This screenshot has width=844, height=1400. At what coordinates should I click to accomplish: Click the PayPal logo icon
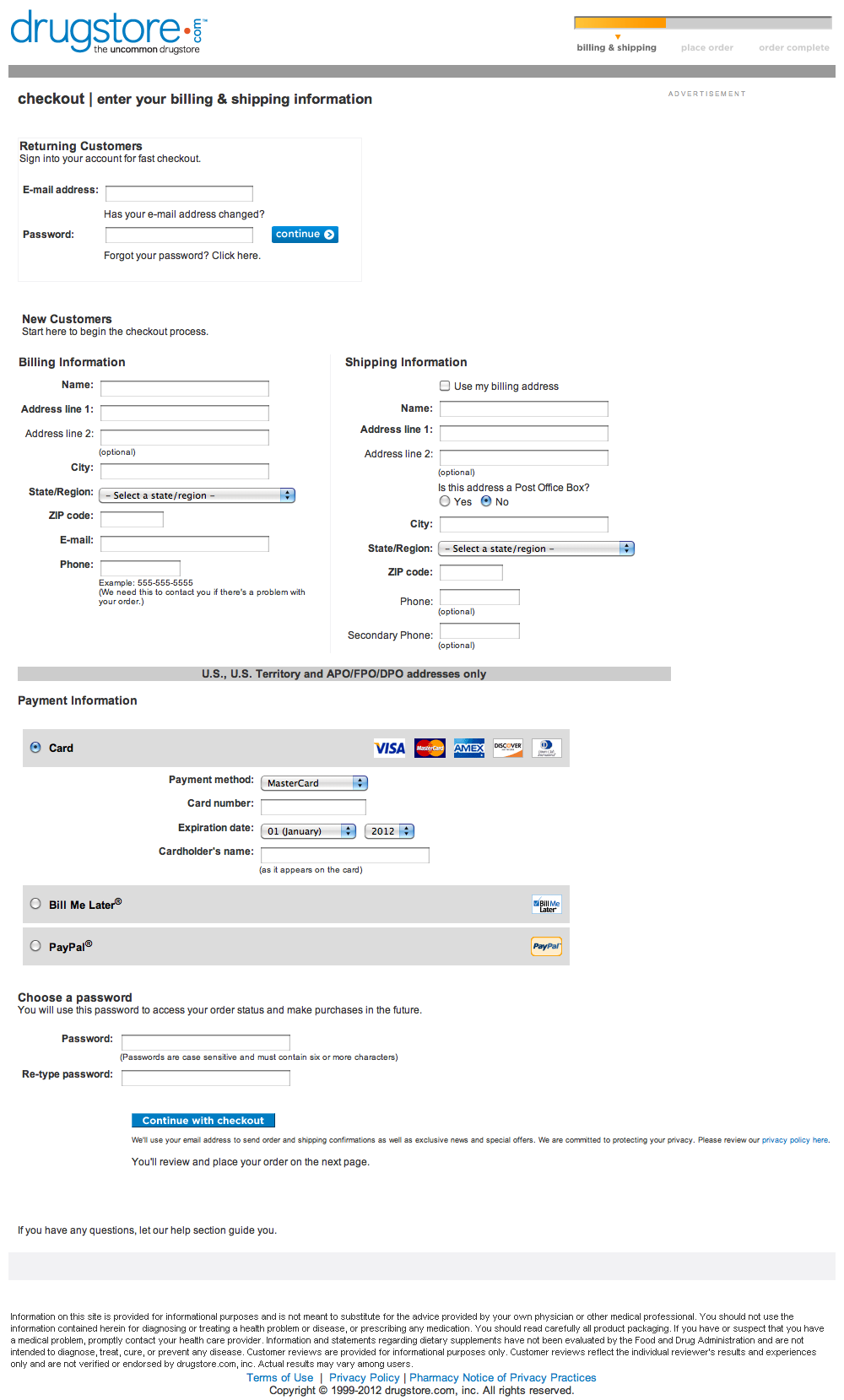(x=547, y=947)
